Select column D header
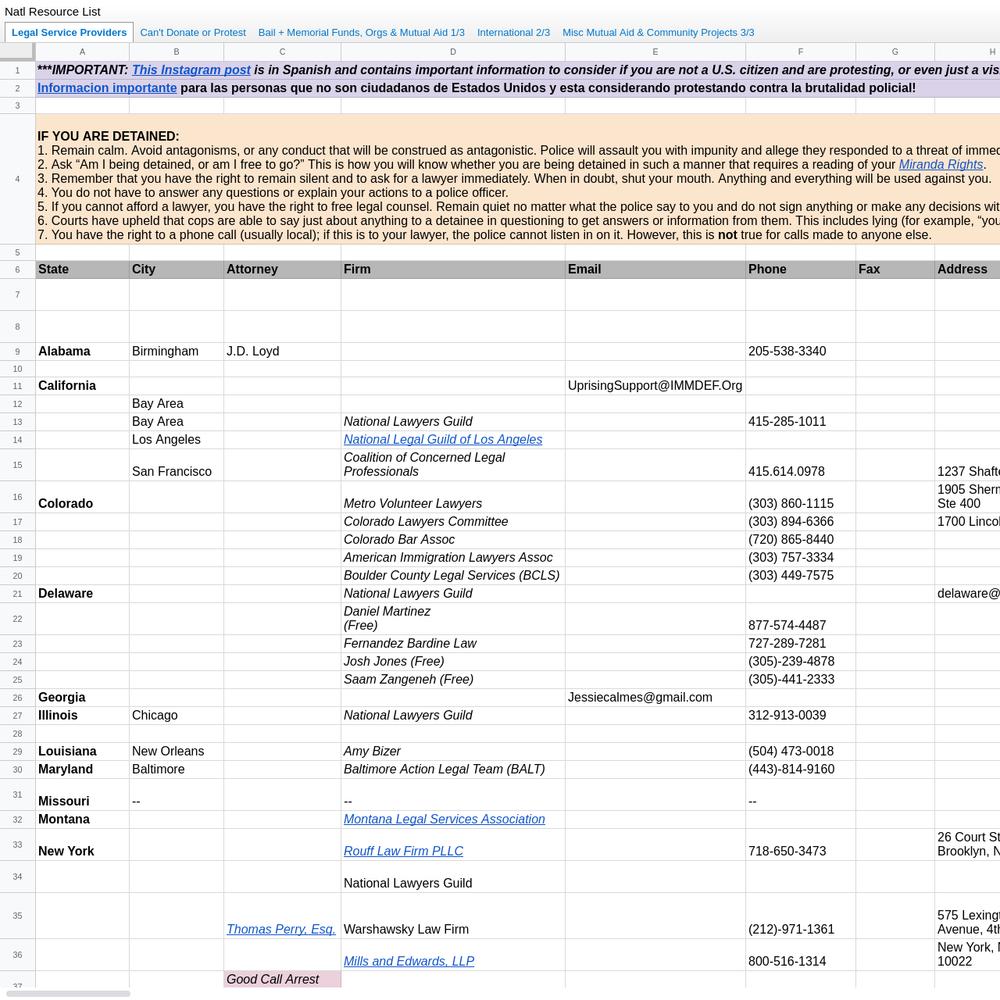Image resolution: width=1000 pixels, height=1000 pixels. [x=453, y=52]
